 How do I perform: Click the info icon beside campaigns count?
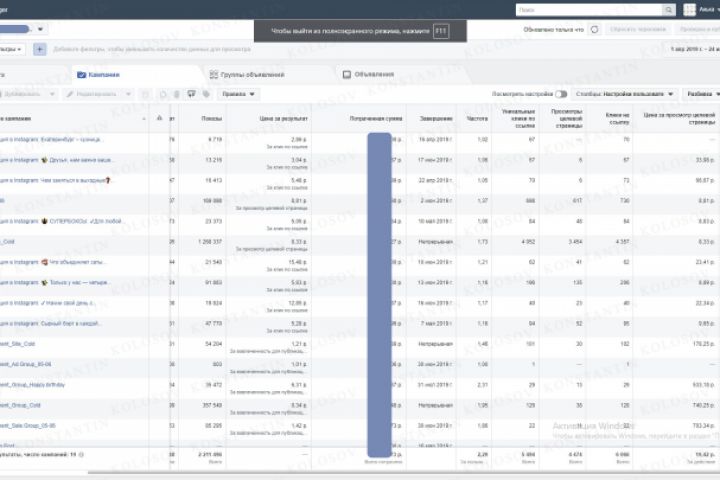(81, 455)
